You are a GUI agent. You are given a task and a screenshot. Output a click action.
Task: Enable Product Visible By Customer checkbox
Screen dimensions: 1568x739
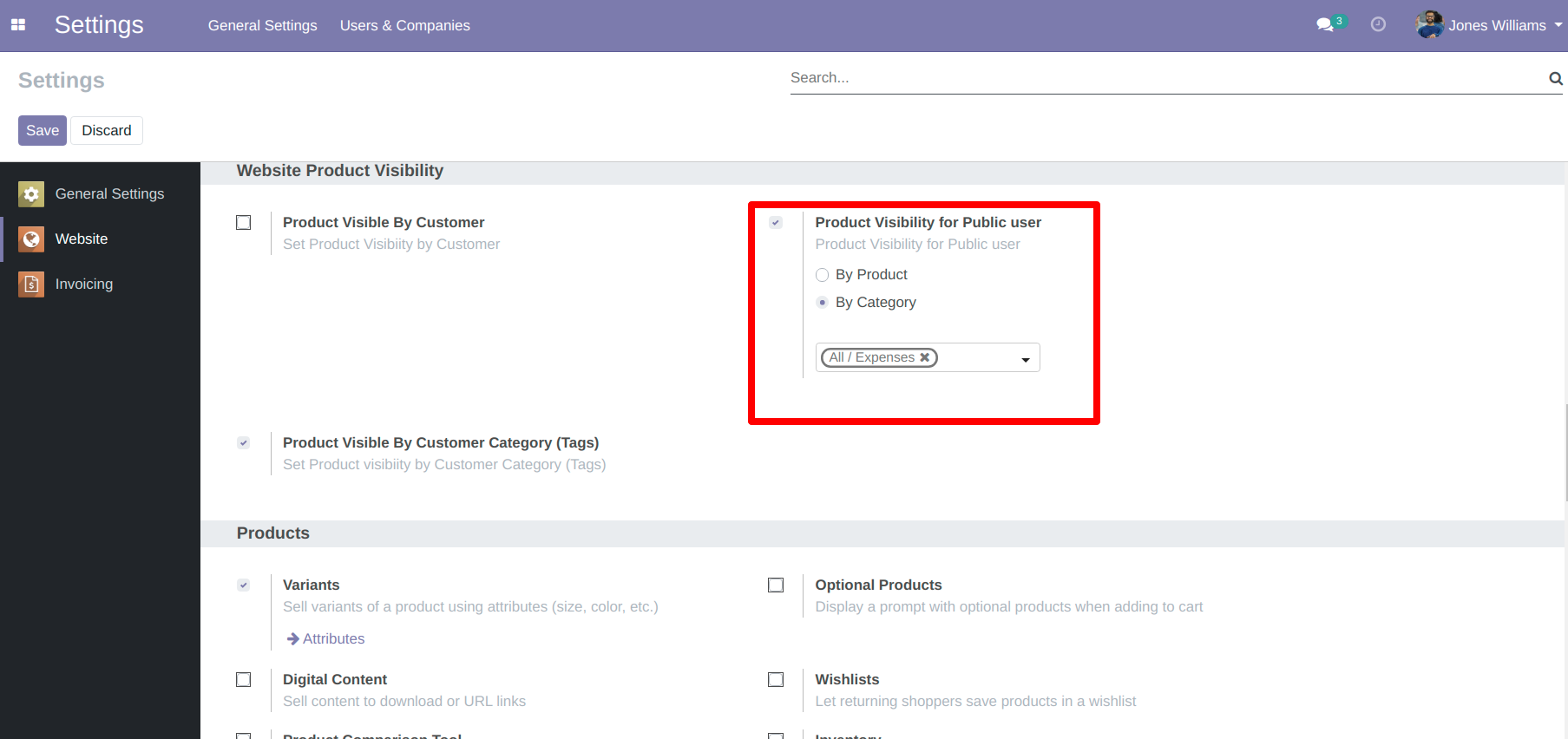pos(244,223)
